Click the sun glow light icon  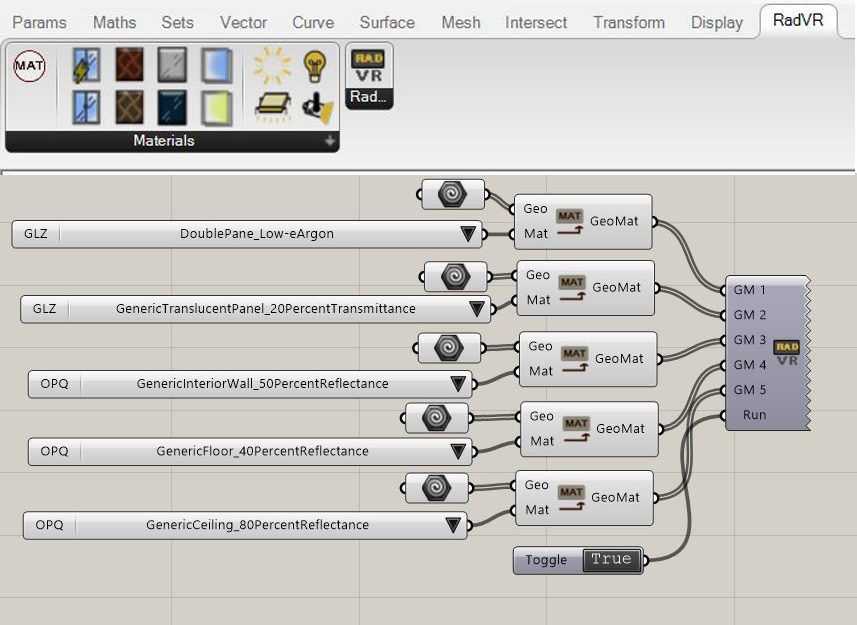tap(270, 67)
